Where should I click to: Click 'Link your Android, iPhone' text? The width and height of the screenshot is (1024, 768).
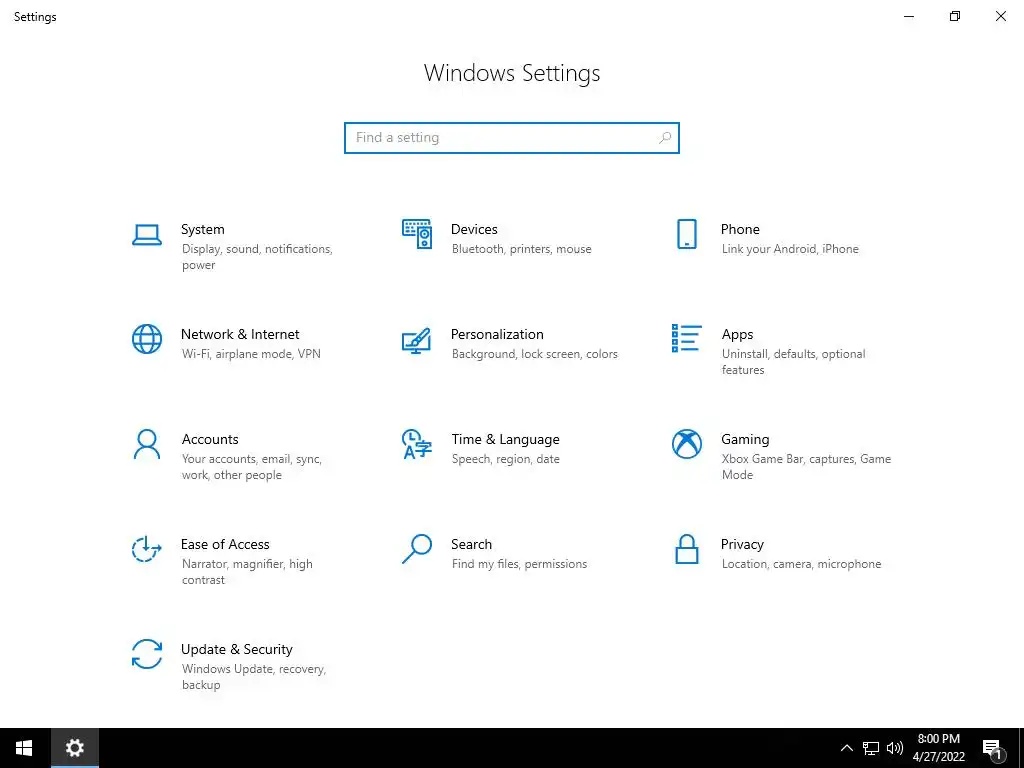tap(790, 249)
